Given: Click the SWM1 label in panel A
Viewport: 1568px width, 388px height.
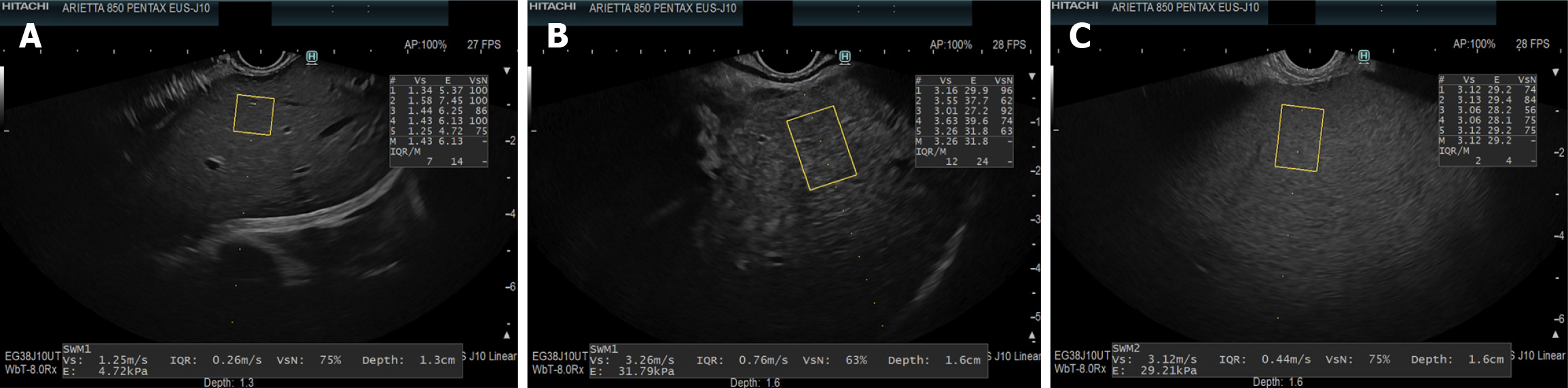Looking at the screenshot, I should click(x=77, y=349).
